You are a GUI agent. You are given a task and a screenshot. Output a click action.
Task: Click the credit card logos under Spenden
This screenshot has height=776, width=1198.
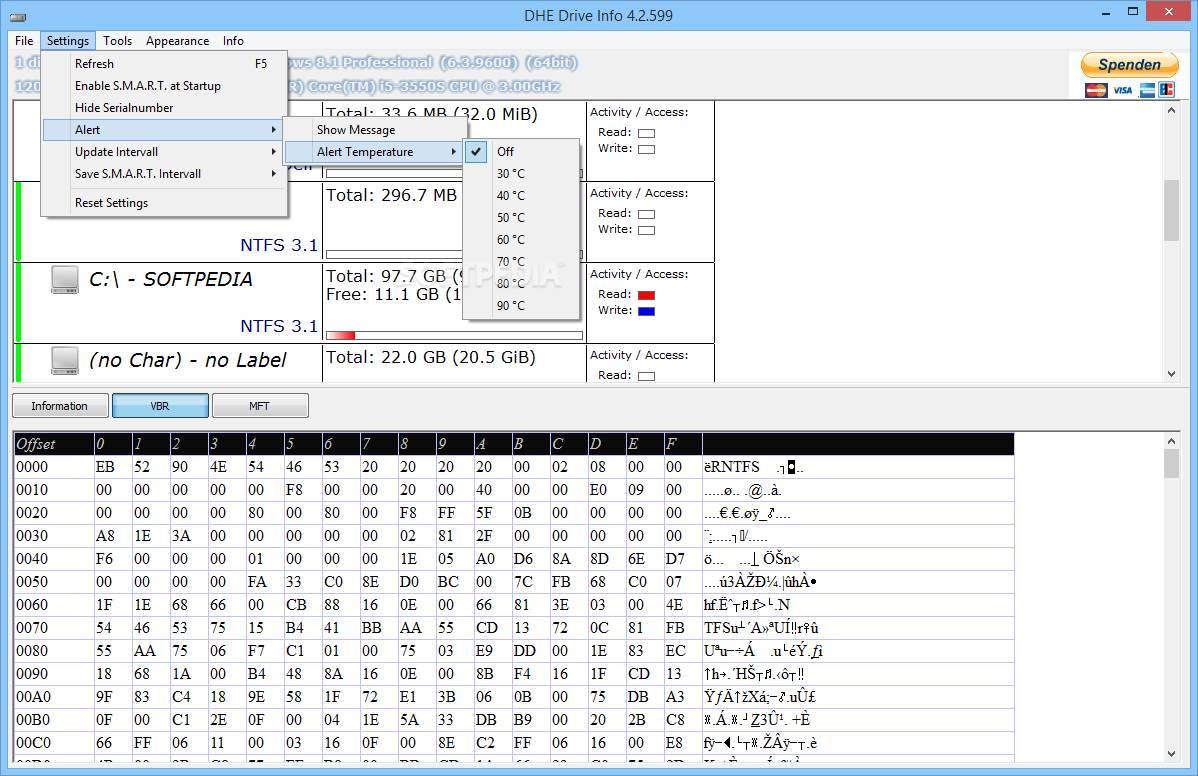tap(1128, 90)
